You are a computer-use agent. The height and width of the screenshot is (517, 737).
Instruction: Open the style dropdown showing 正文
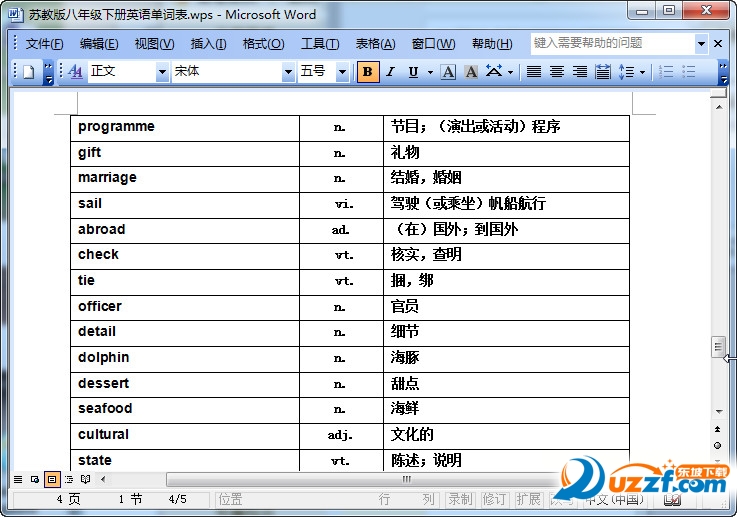point(162,72)
